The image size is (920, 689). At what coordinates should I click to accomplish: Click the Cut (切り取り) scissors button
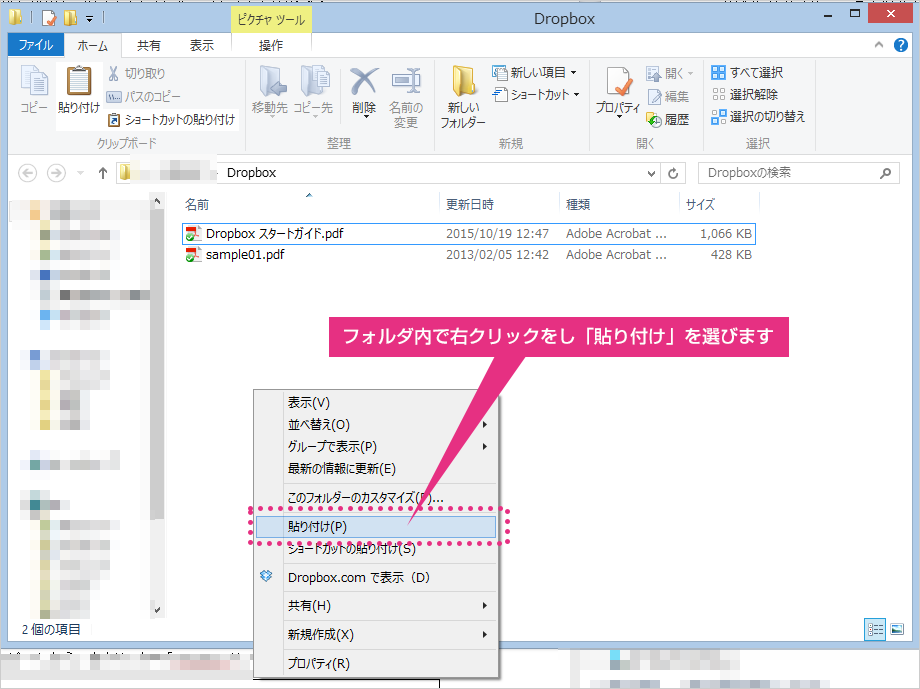[x=137, y=73]
